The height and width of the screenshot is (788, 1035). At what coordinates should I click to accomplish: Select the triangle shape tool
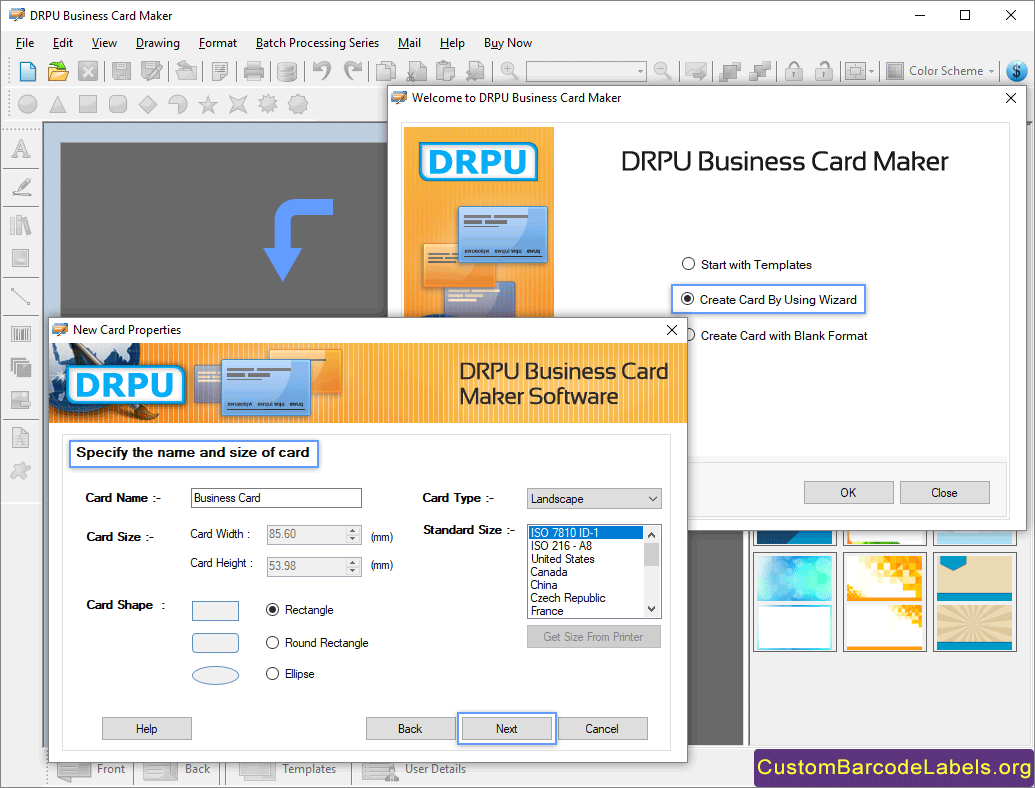click(x=58, y=104)
